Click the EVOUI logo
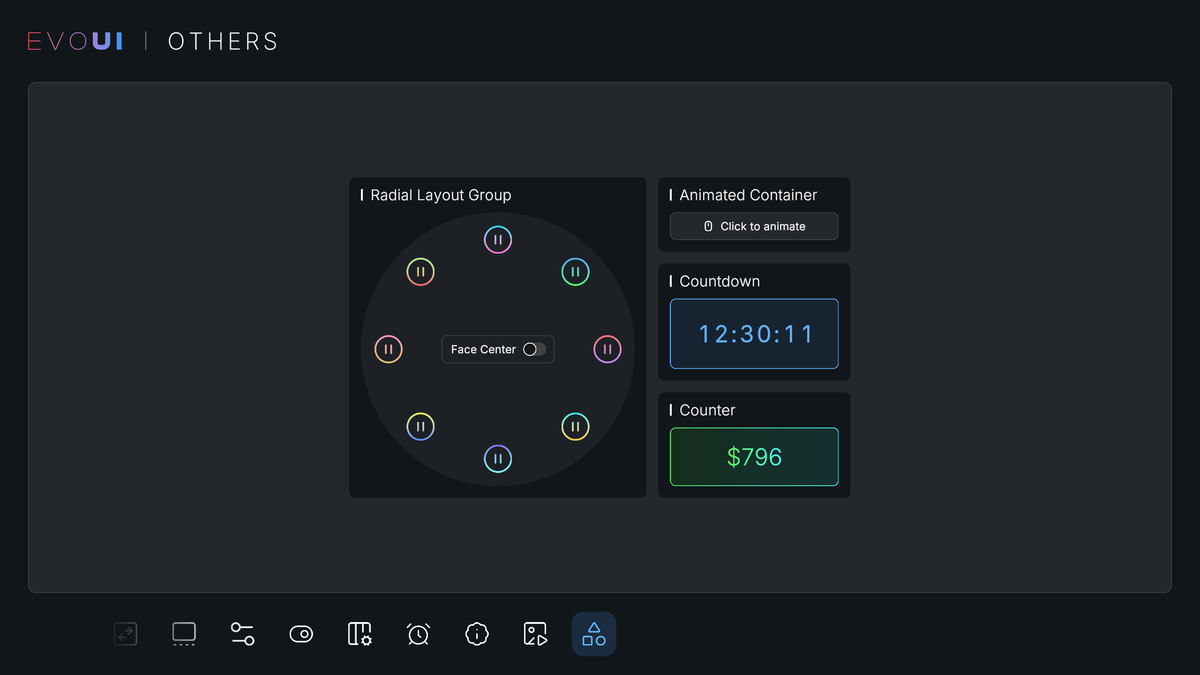Screen dimensions: 1200x675 point(74,40)
